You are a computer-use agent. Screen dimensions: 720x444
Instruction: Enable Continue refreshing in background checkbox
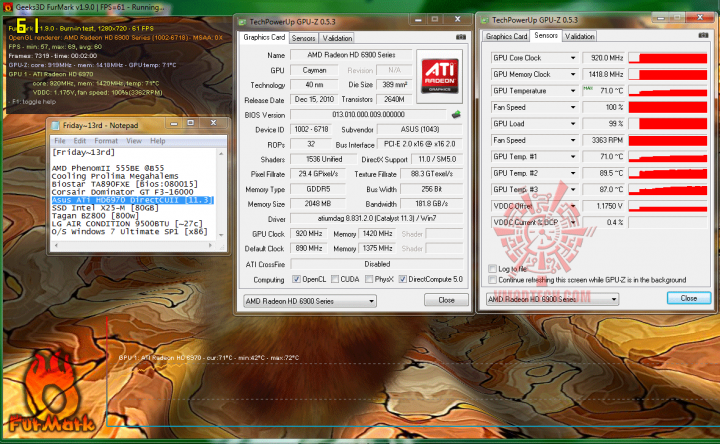tap(492, 280)
